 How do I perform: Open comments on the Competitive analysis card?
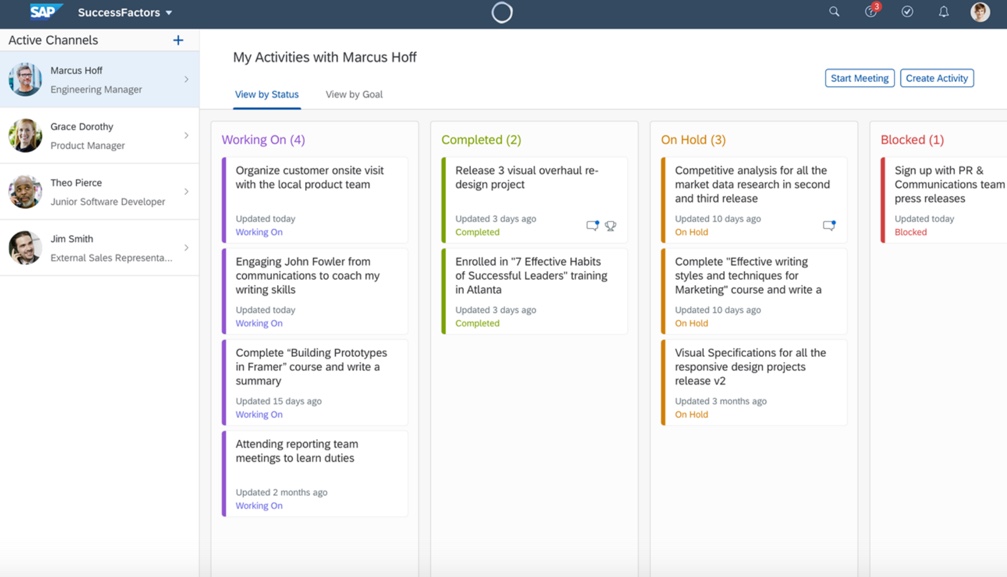point(829,226)
